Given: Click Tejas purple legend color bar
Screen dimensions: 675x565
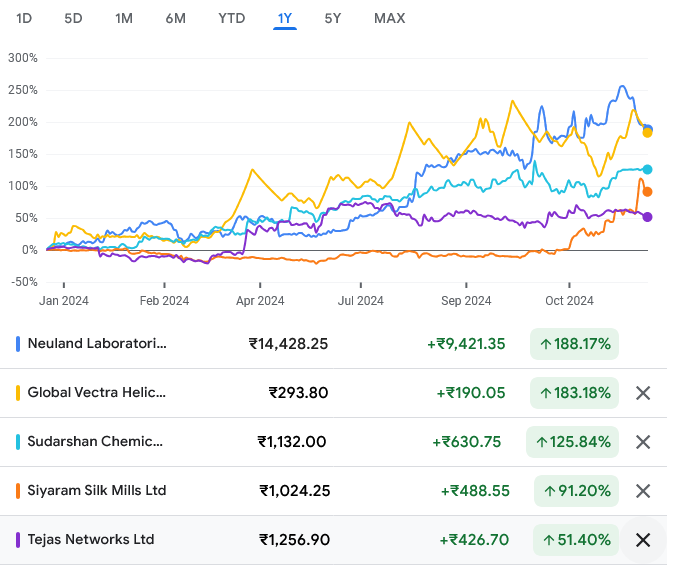Looking at the screenshot, I should point(18,540).
